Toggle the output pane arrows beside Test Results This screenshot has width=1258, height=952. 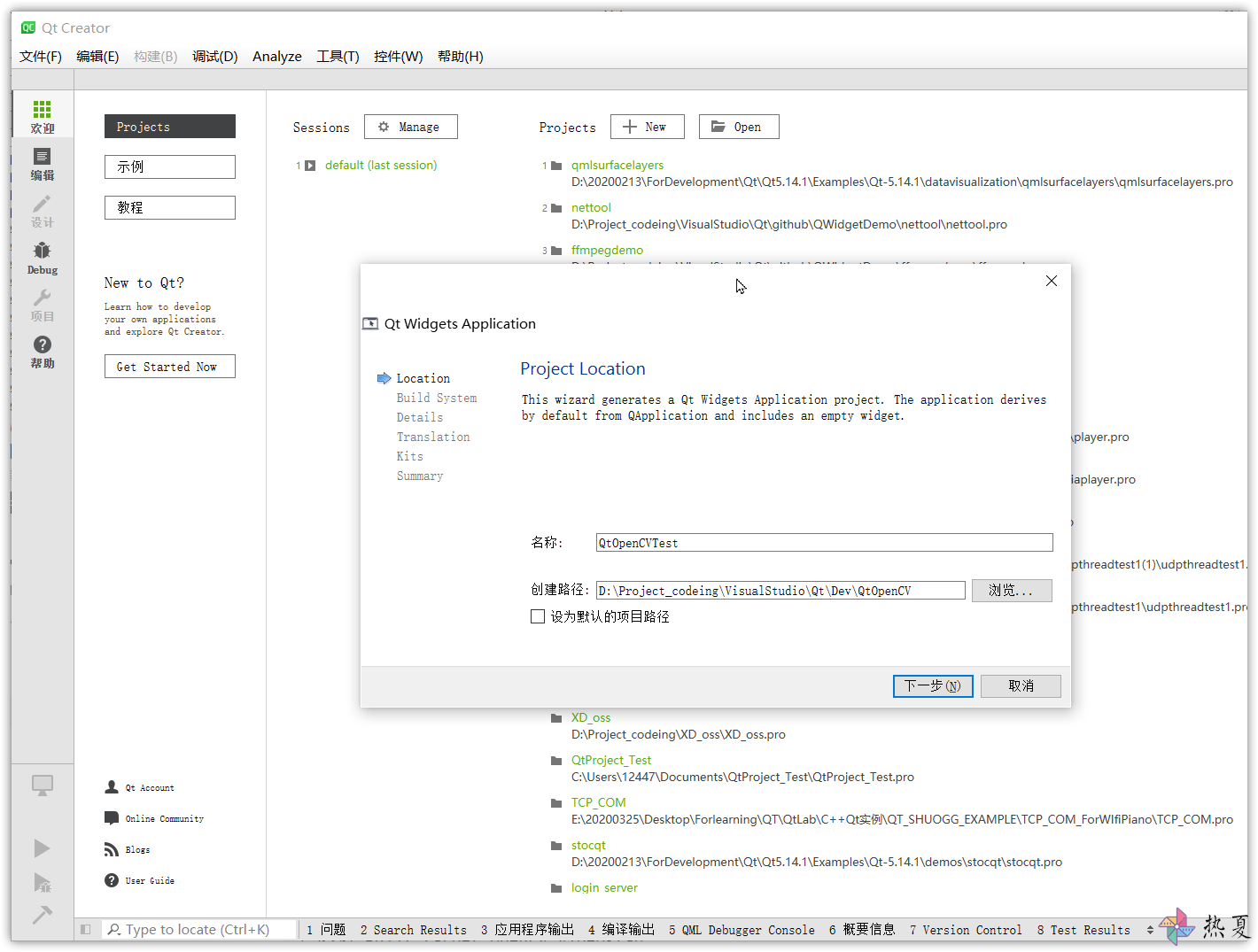pyautogui.click(x=1150, y=930)
